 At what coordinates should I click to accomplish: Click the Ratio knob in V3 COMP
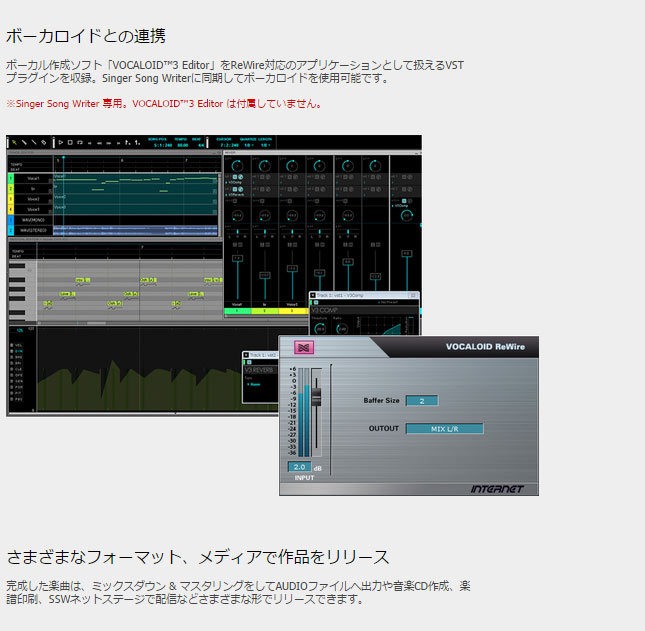(342, 329)
